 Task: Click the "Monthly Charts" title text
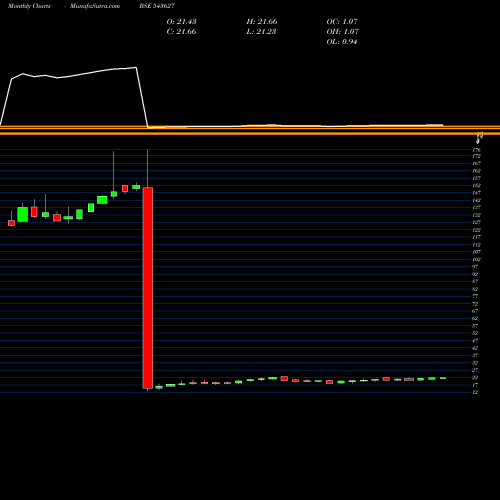(29, 6)
